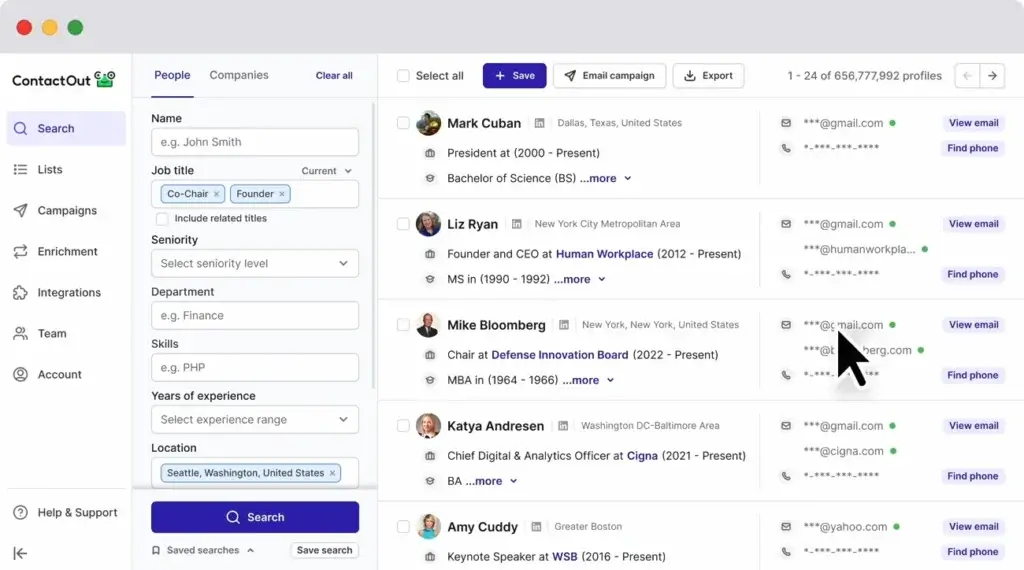The image size is (1024, 570).
Task: View Liz Ryan's email
Action: [973, 224]
